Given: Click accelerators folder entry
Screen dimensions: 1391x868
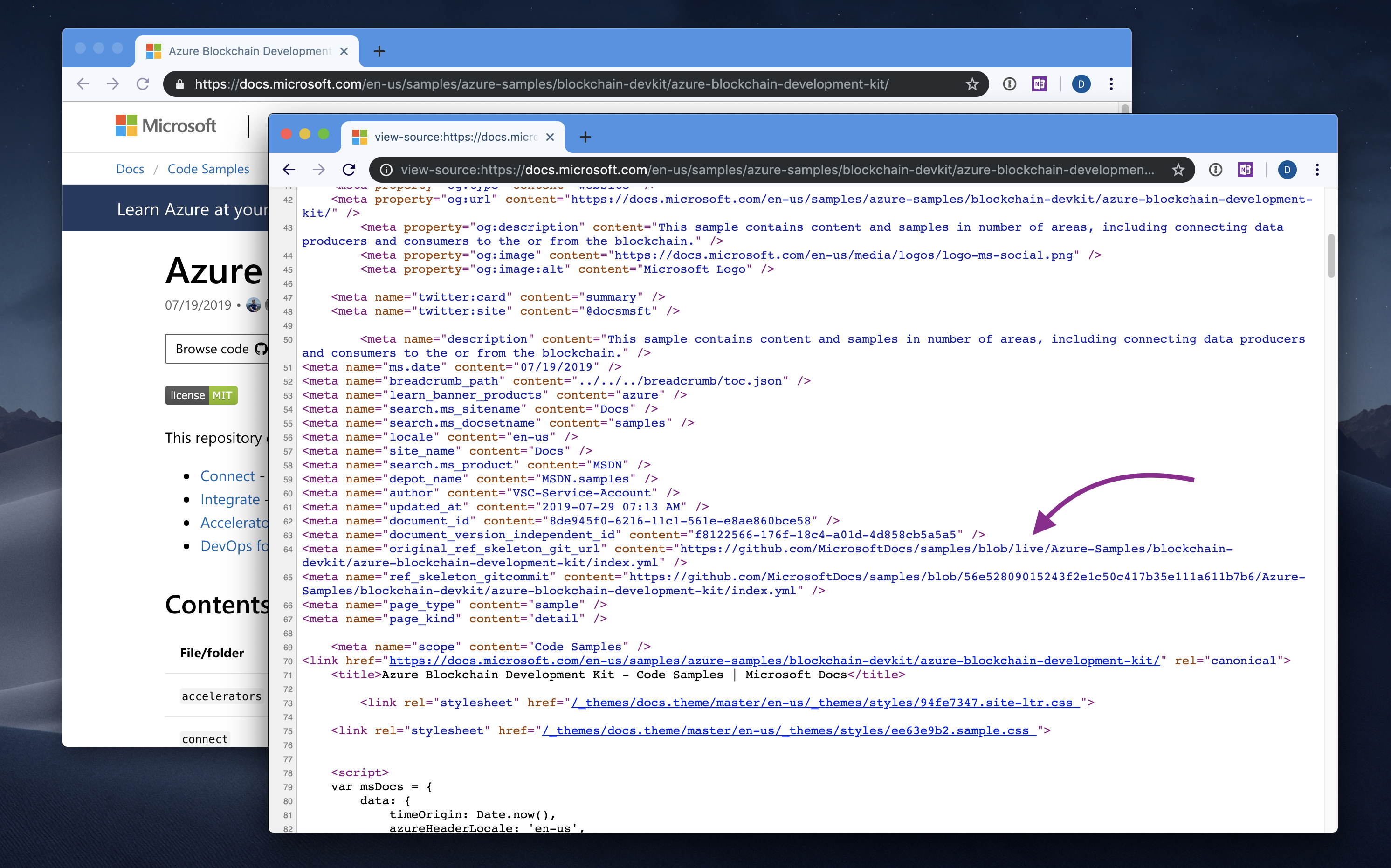Looking at the screenshot, I should click(x=221, y=696).
